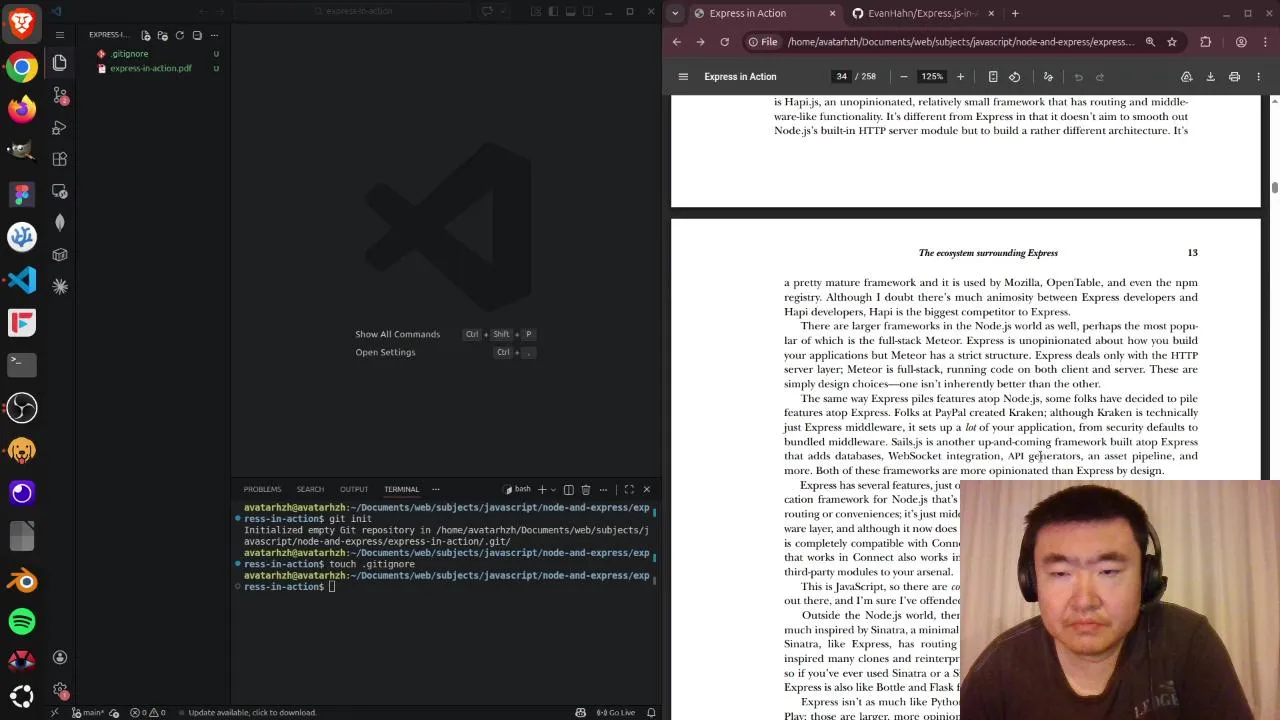Print the PDF
The width and height of the screenshot is (1280, 720).
(1234, 77)
